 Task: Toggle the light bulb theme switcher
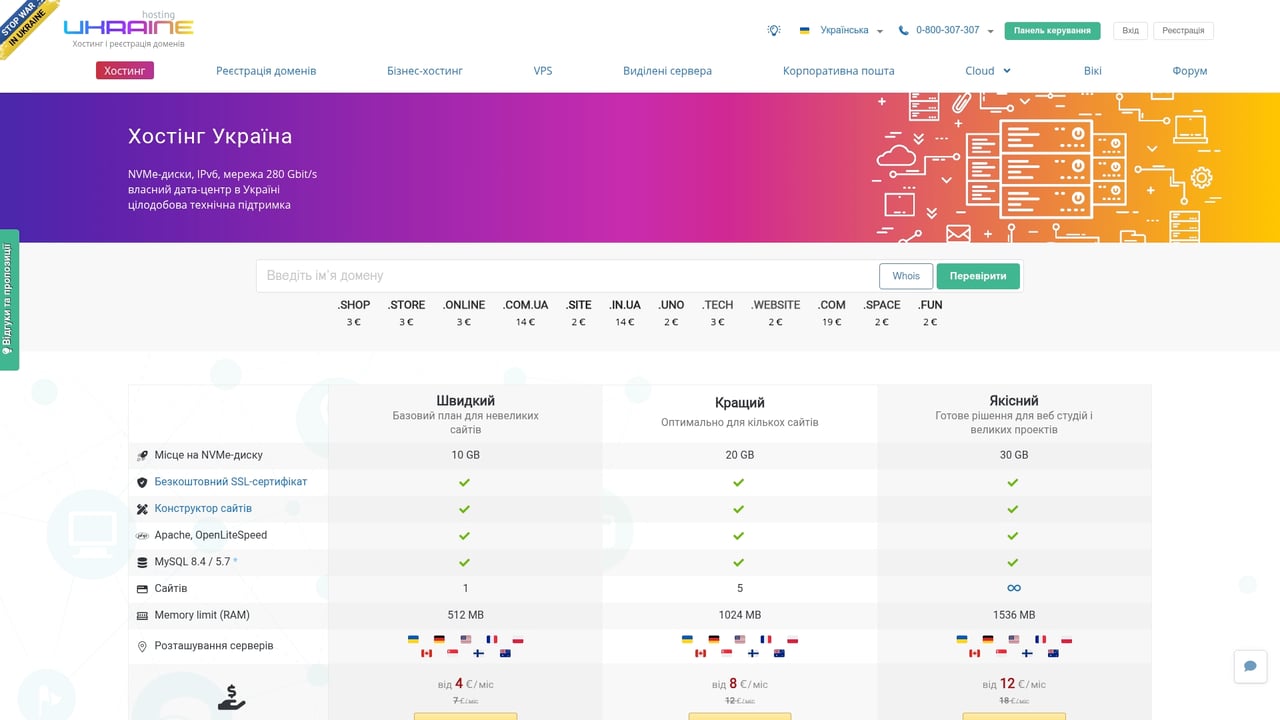pyautogui.click(x=773, y=30)
